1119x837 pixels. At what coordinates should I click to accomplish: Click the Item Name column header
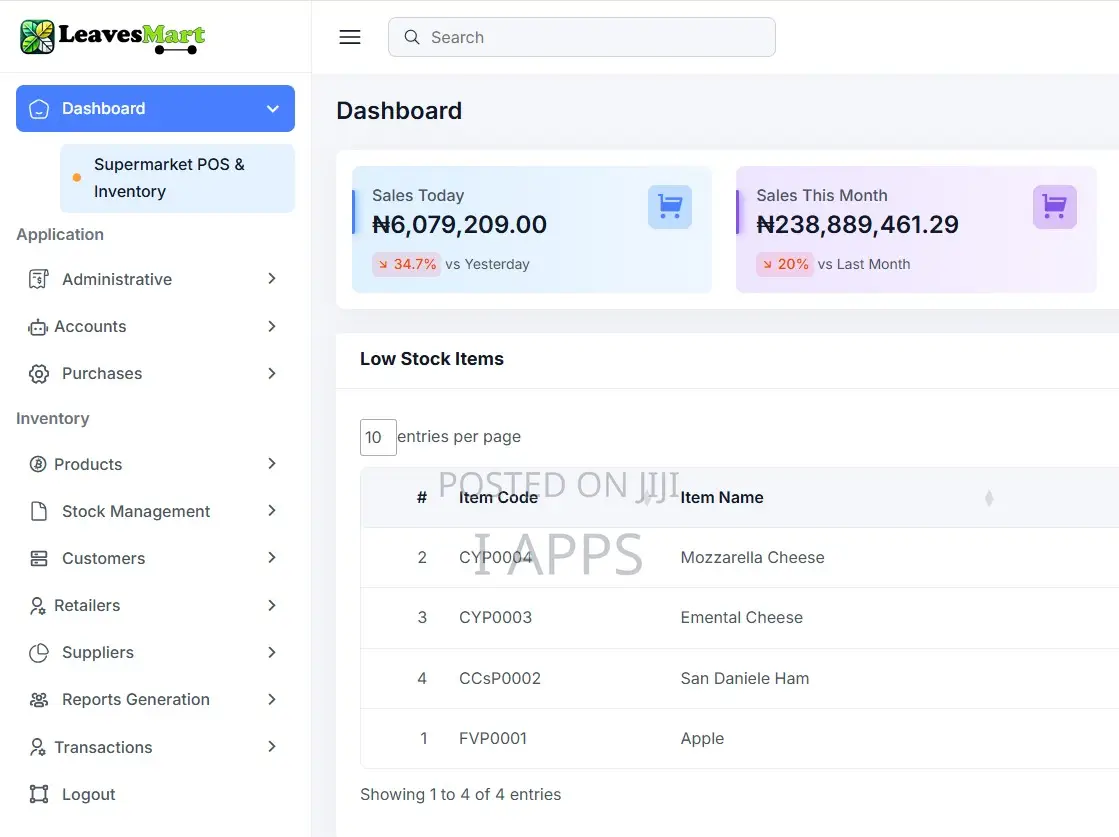[721, 498]
